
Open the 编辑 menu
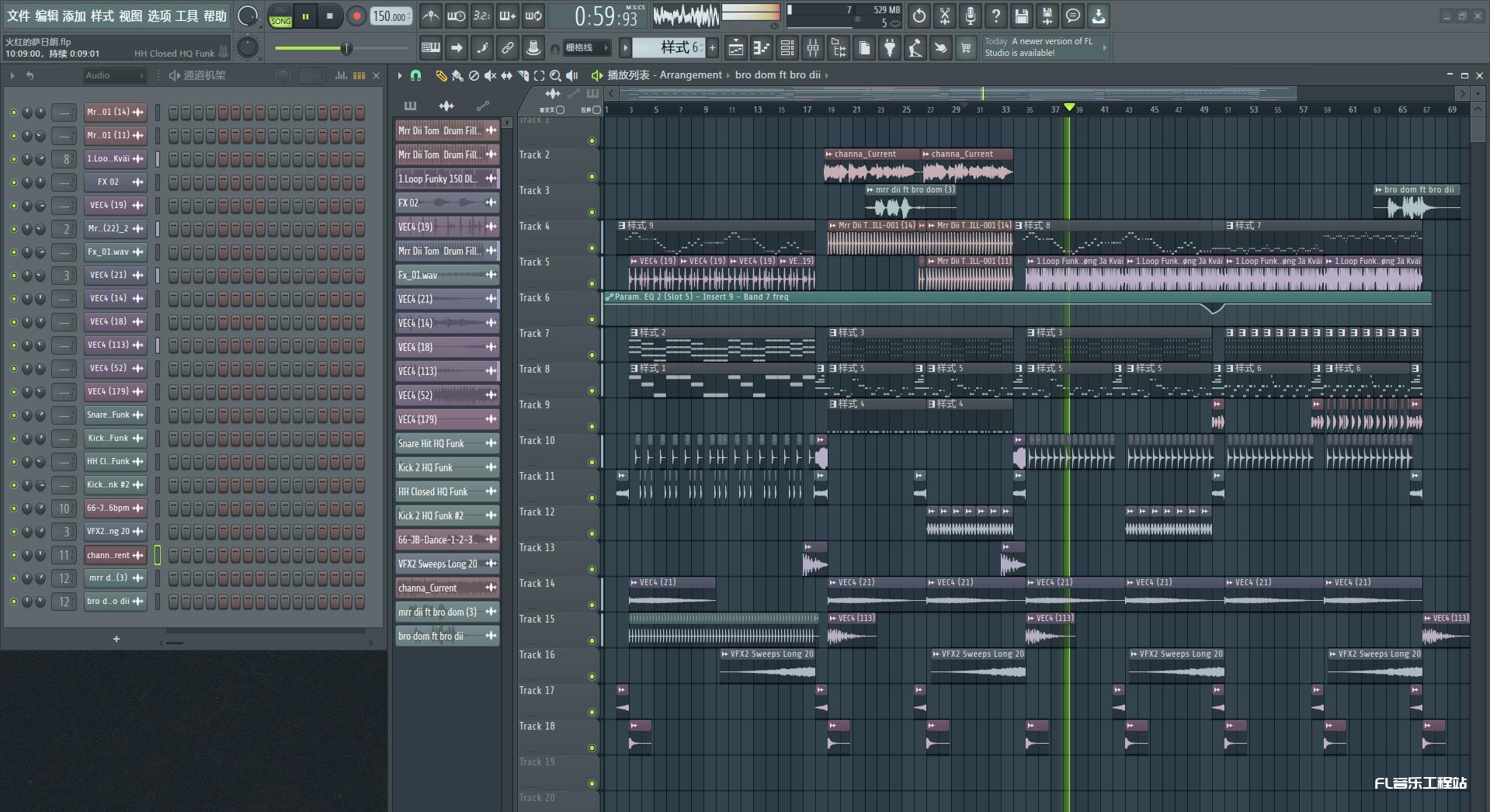46,16
